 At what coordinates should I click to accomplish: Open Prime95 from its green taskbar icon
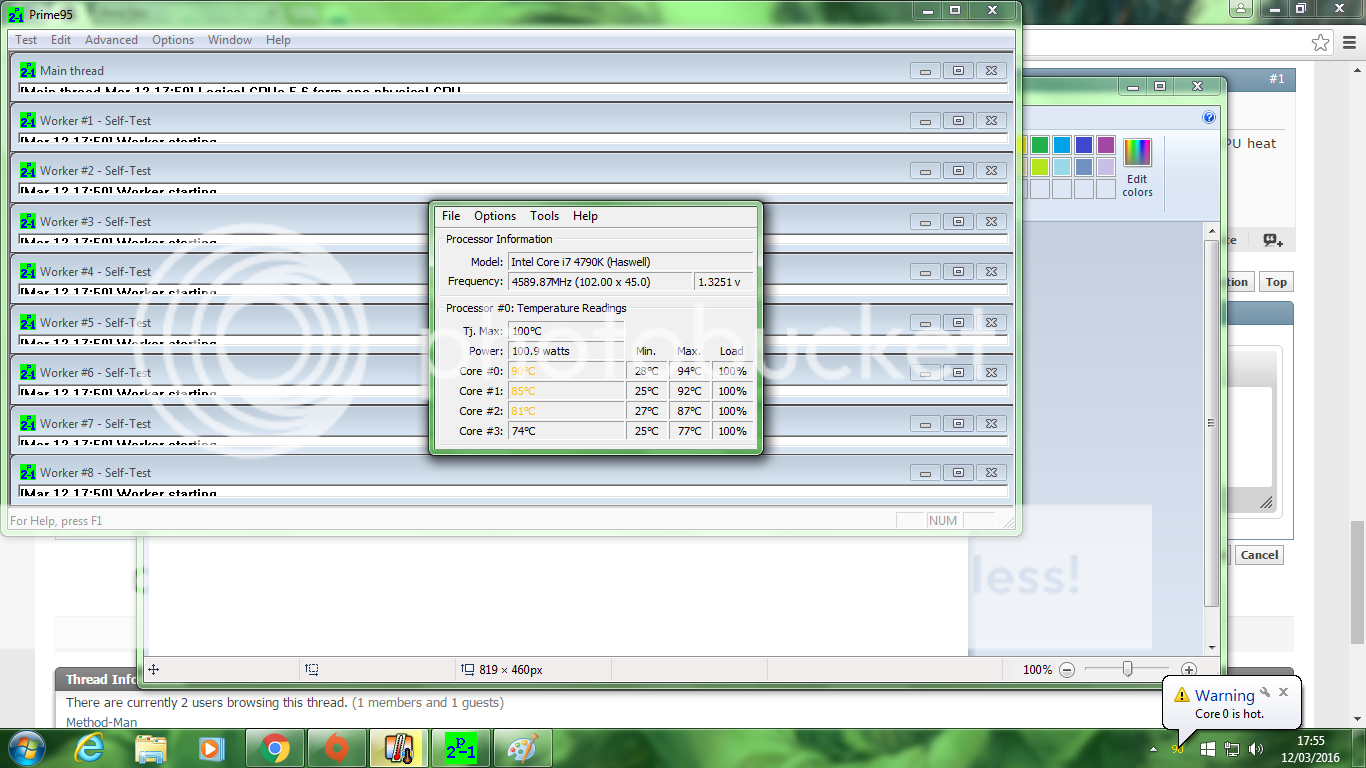coord(460,748)
